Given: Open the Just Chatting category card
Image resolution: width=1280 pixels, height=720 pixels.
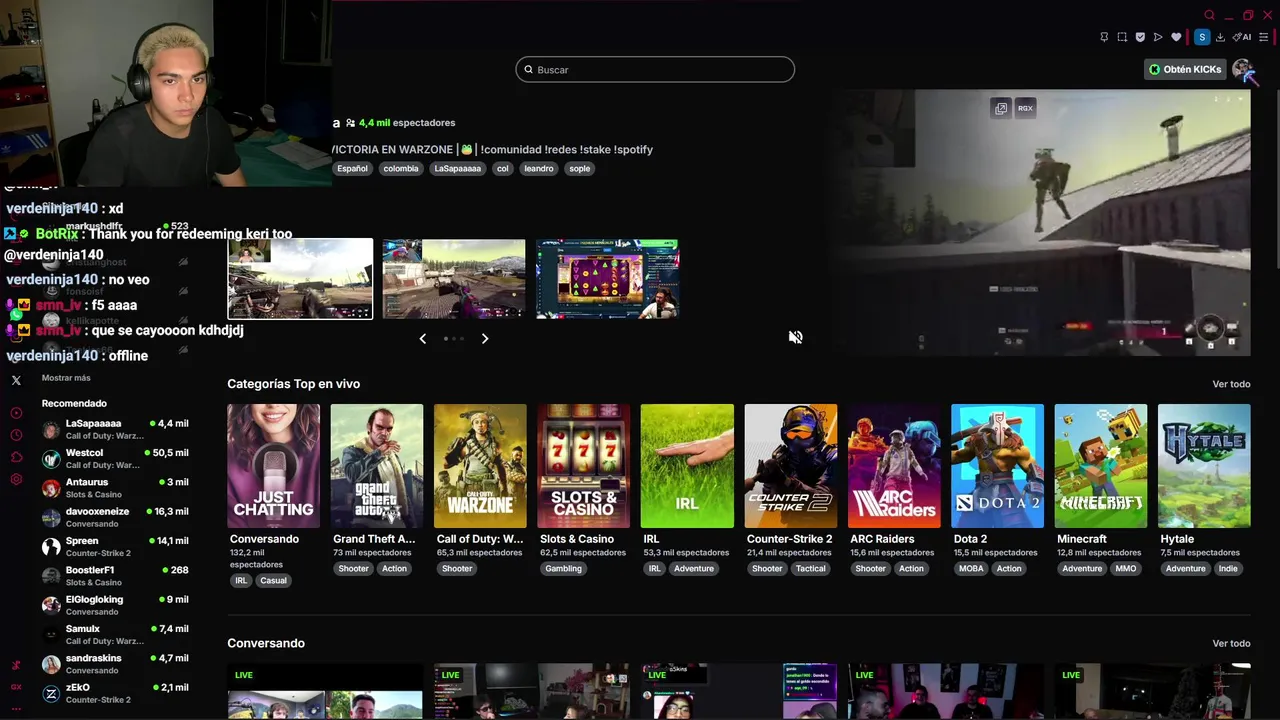Looking at the screenshot, I should (x=273, y=466).
